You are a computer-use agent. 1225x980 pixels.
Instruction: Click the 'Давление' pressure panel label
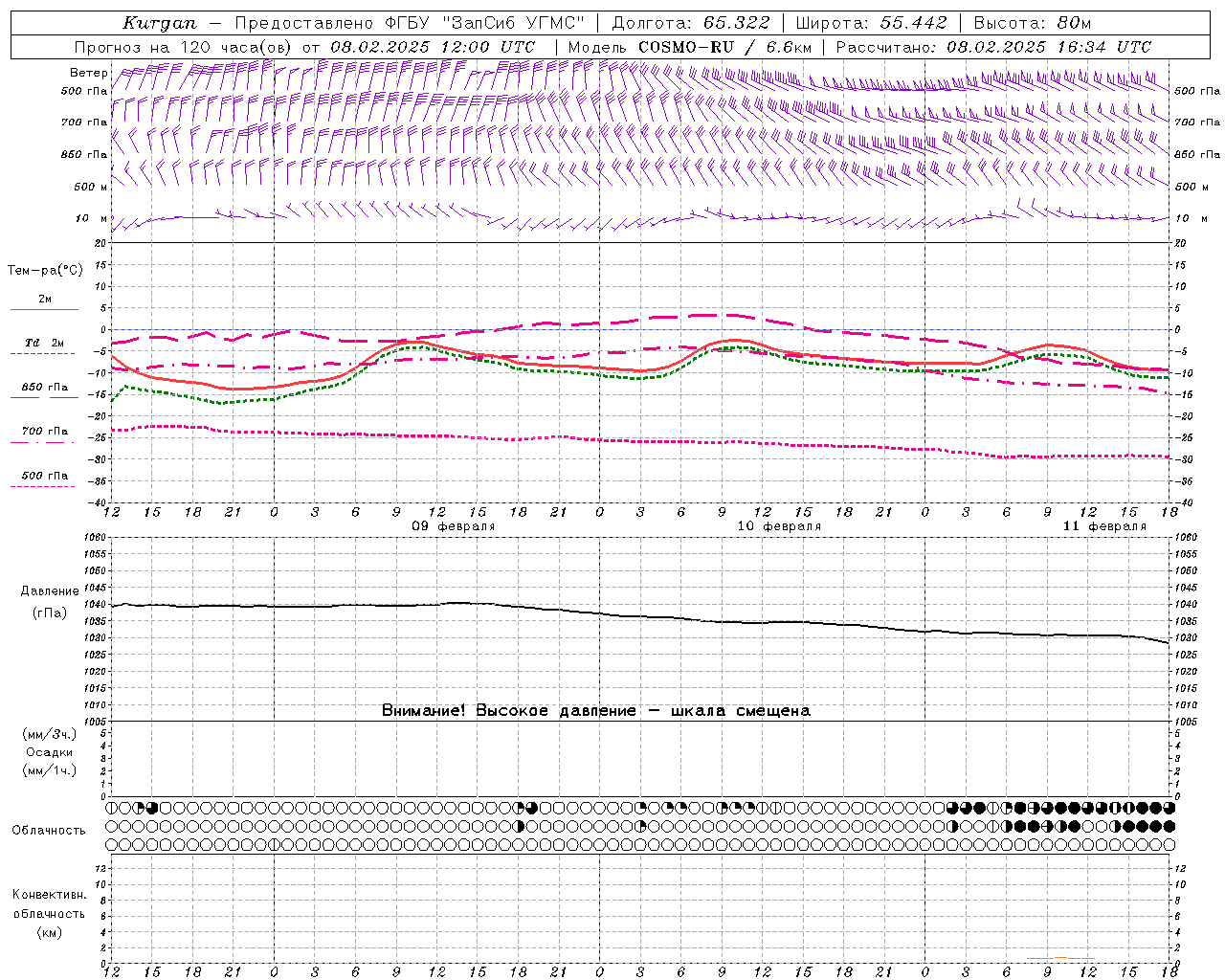50,591
